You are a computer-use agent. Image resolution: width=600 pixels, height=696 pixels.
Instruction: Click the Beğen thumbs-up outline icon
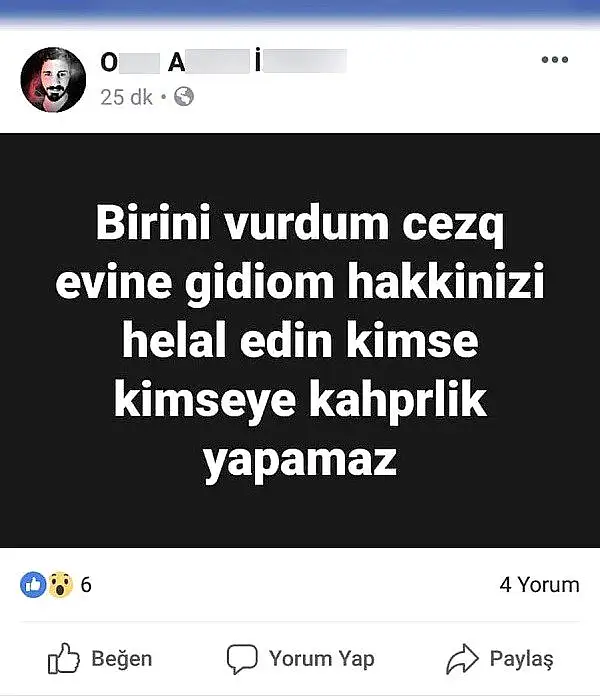coord(63,658)
